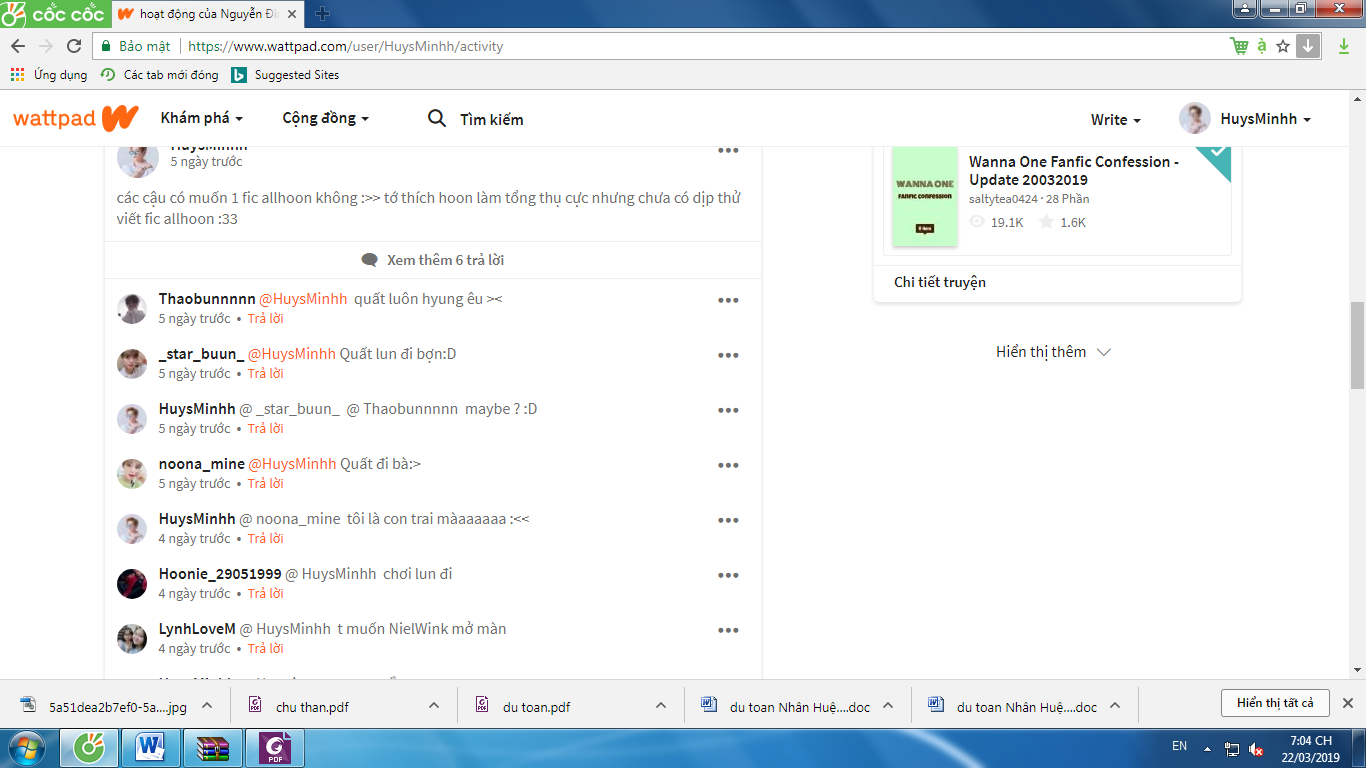1366x768 pixels.
Task: Switch to the Wattpad activity browser tab
Action: pyautogui.click(x=205, y=14)
